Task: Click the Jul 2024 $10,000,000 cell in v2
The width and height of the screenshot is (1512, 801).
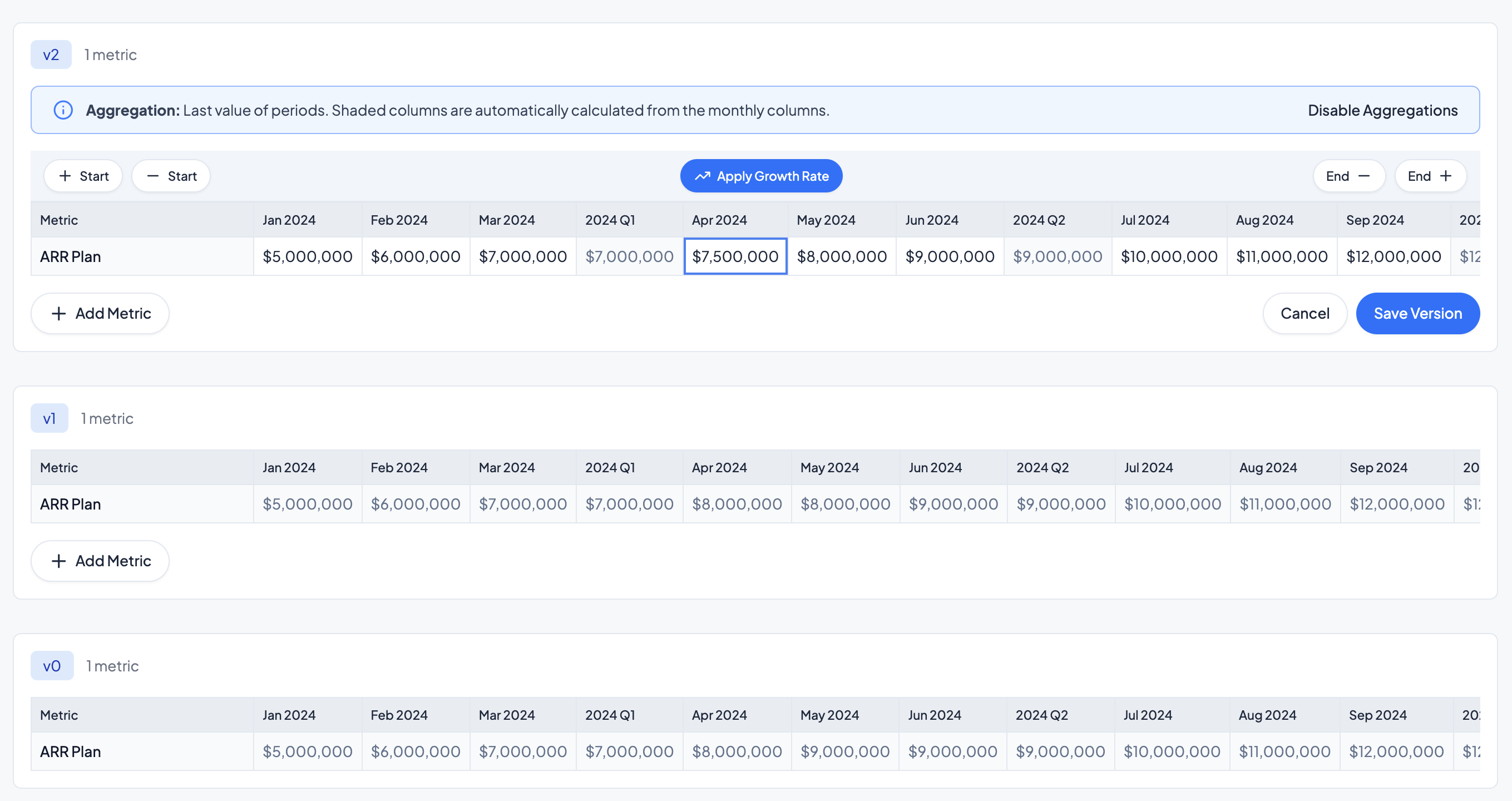Action: tap(1169, 256)
